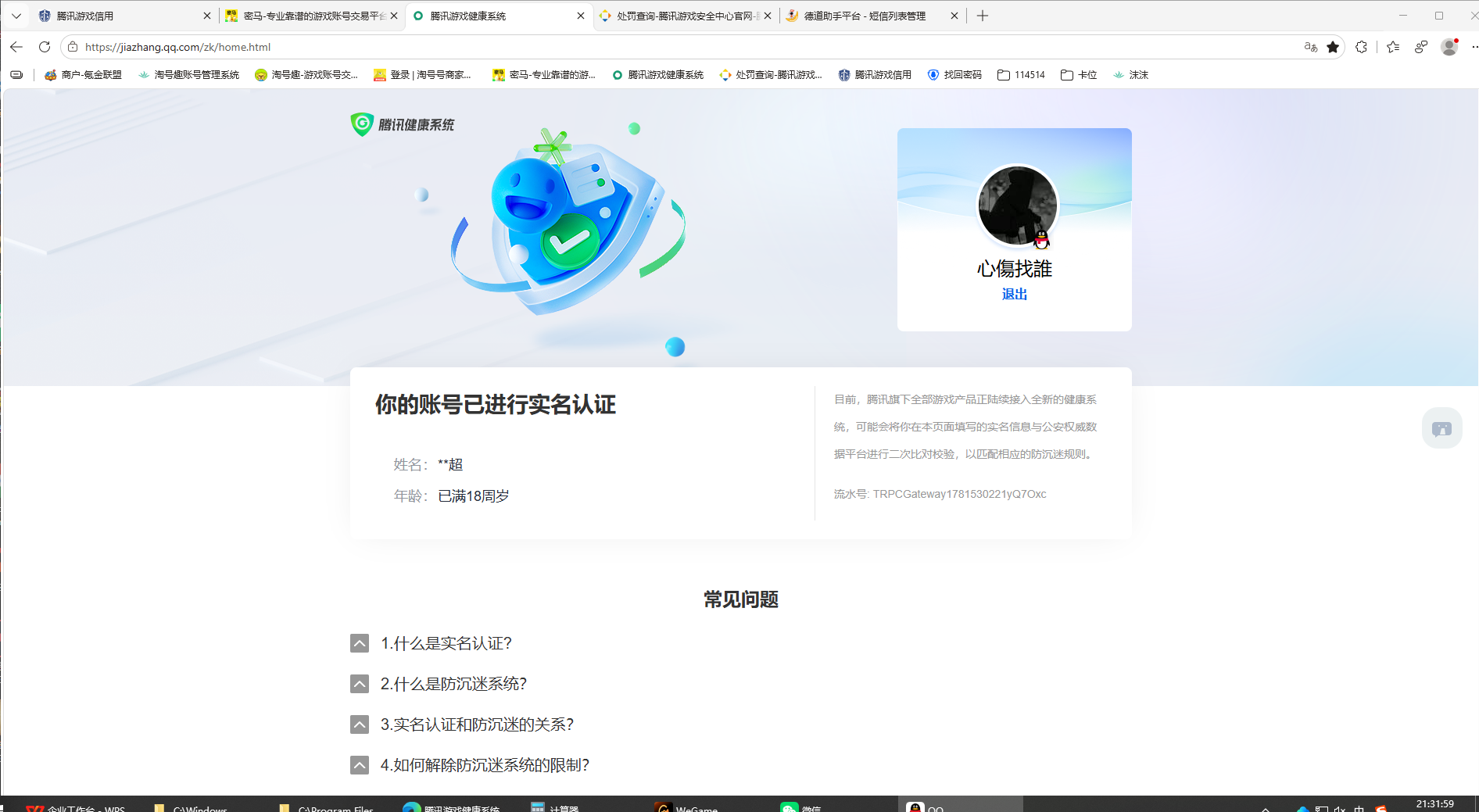Image resolution: width=1479 pixels, height=812 pixels.
Task: Open the 处罚查询-腾讯游戏 bookmark
Action: (771, 75)
